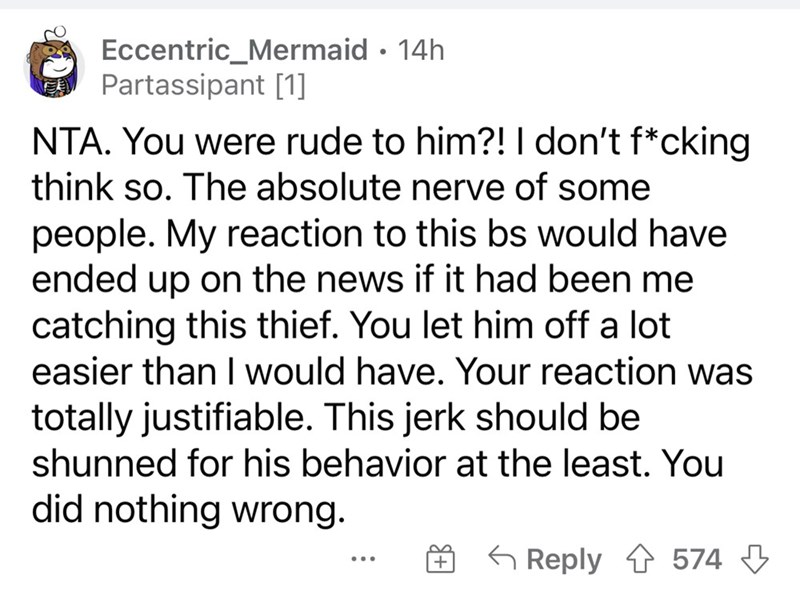Click the 574 vote count
Image resolution: width=800 pixels, height=591 pixels.
tap(697, 559)
